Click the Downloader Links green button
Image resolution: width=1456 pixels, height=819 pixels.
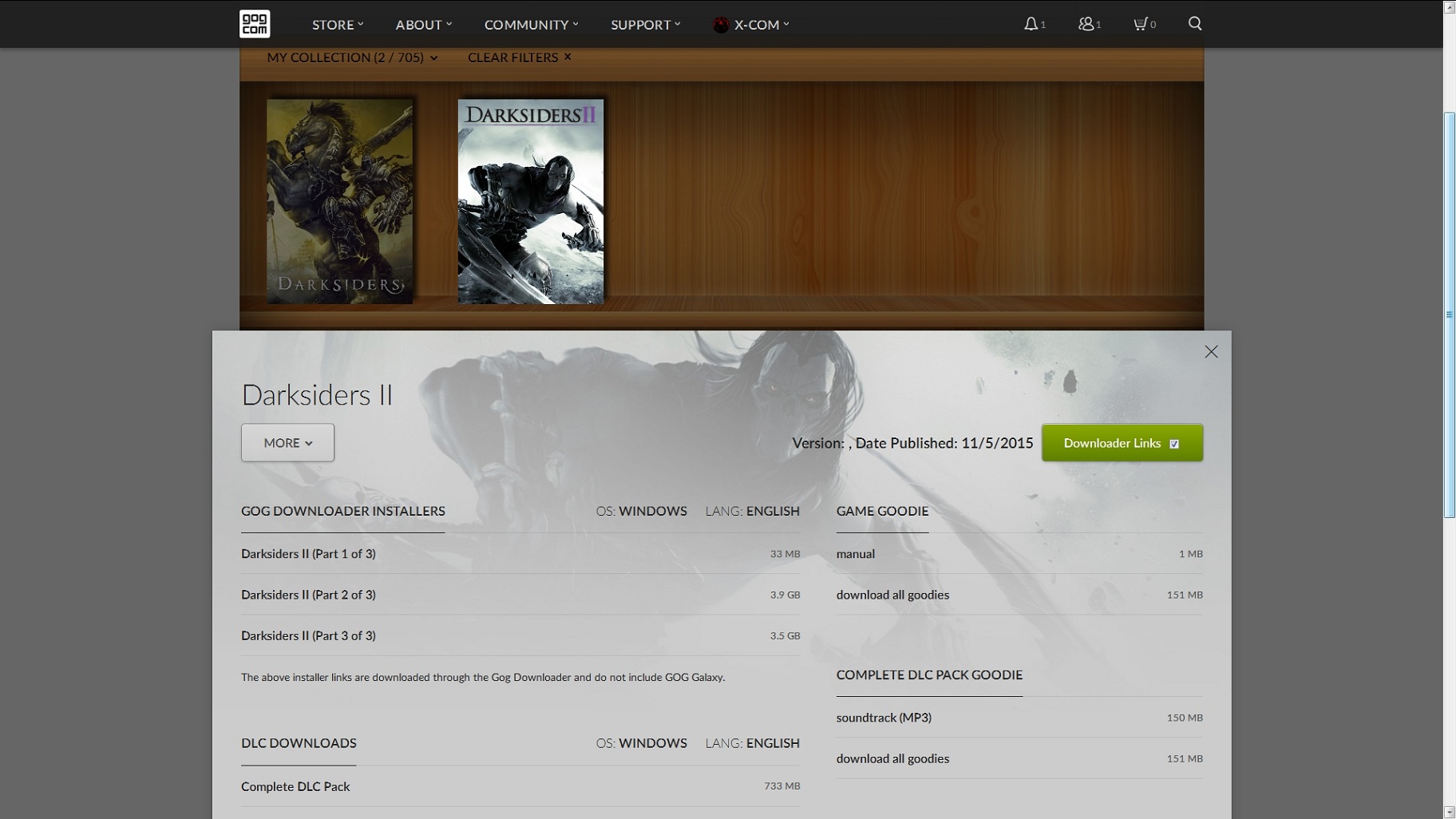pyautogui.click(x=1122, y=443)
